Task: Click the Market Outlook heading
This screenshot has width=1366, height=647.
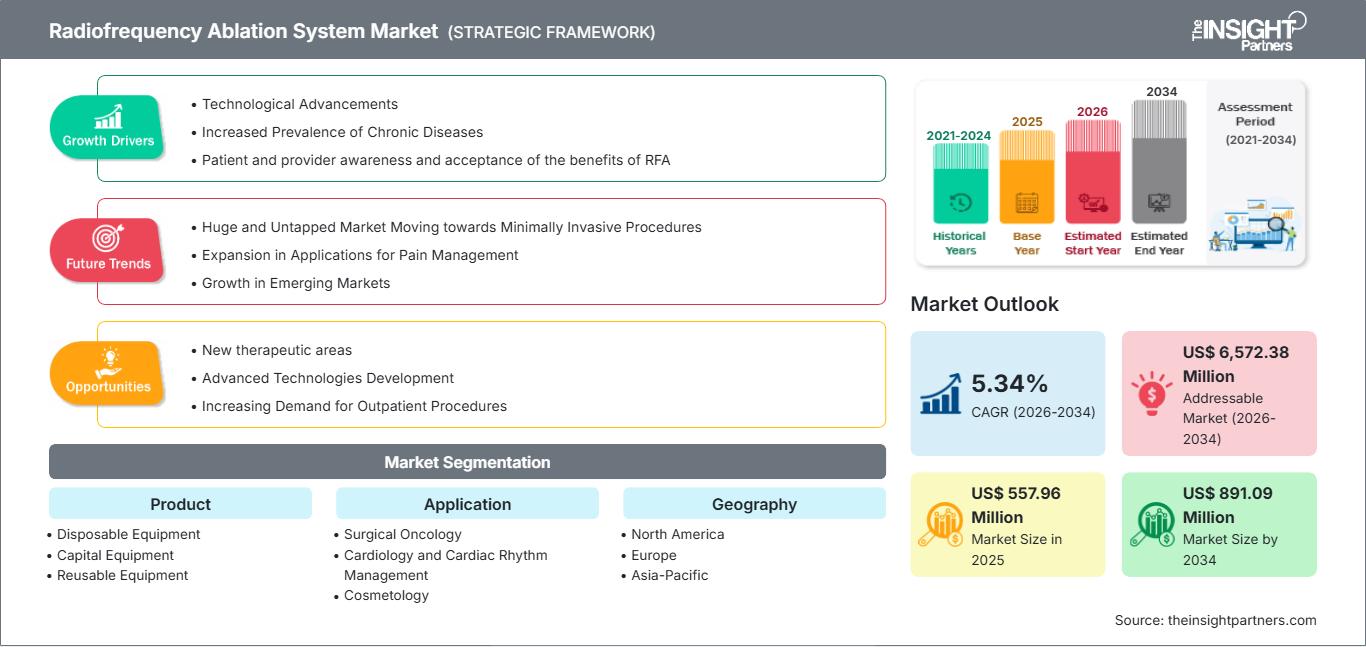Action: 984,304
